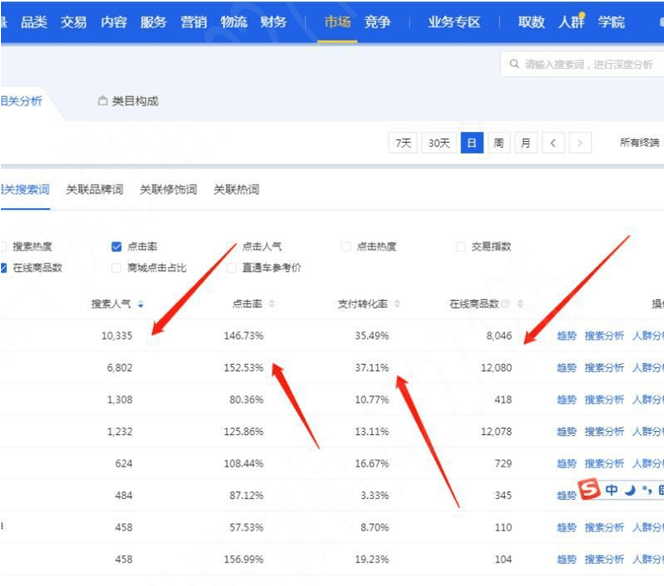Screen dimensions: 664x586
Task: Switch to the 竞争 navigation item
Action: coord(377,22)
